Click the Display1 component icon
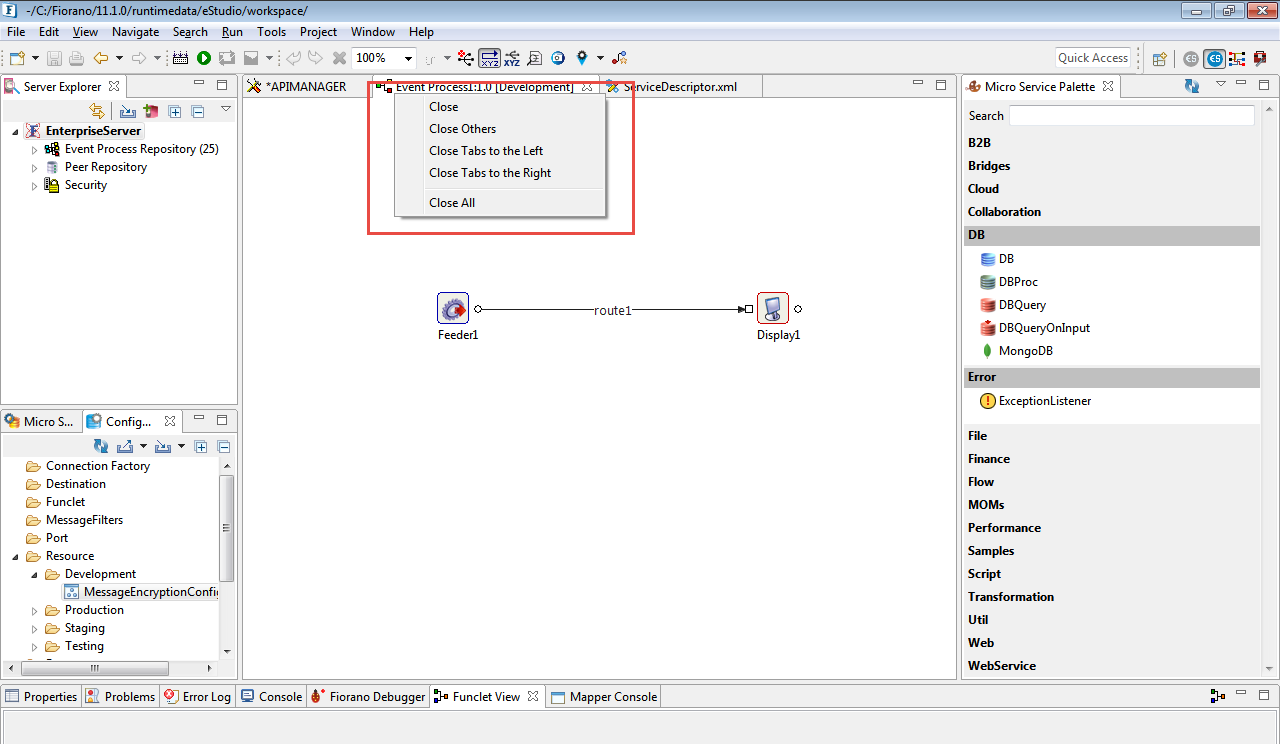This screenshot has height=744, width=1280. pos(772,308)
